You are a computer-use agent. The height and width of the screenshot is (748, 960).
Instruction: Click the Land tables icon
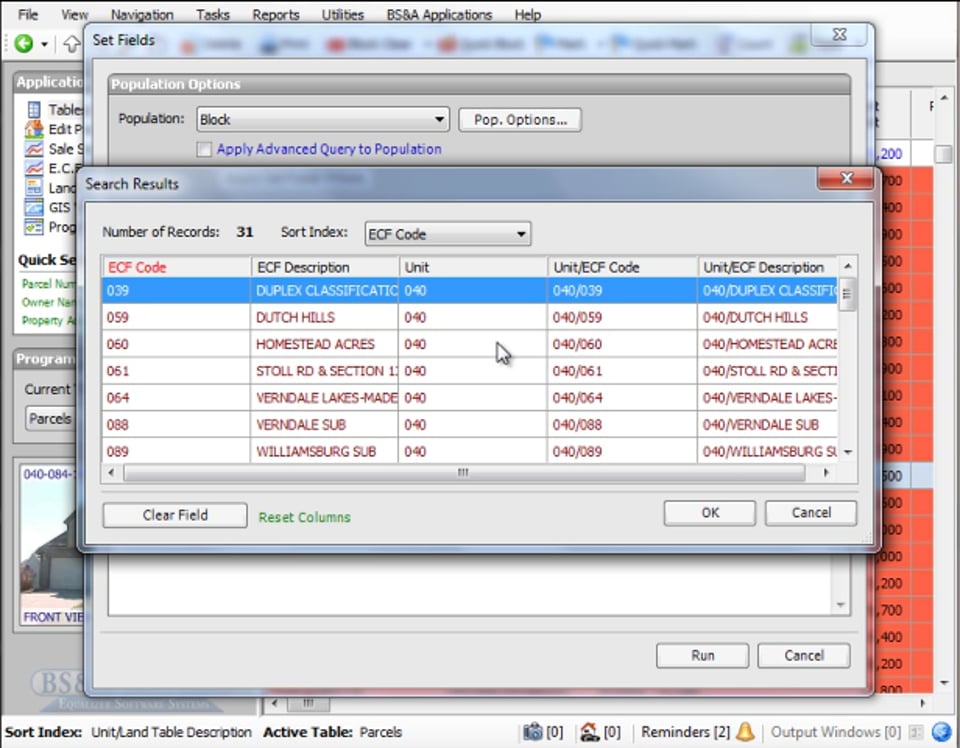(x=34, y=188)
